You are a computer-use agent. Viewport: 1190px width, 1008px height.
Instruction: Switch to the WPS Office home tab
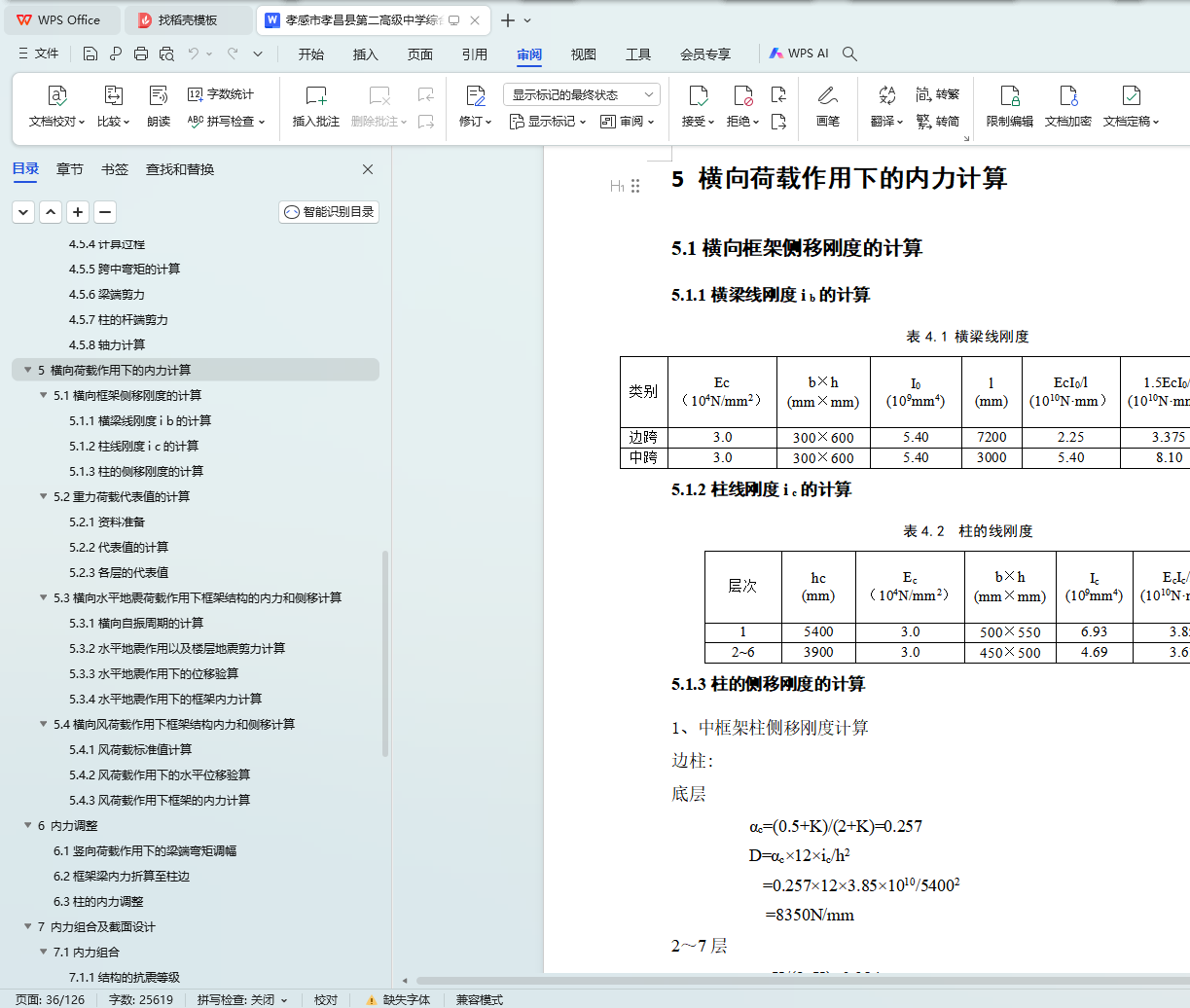tap(60, 19)
